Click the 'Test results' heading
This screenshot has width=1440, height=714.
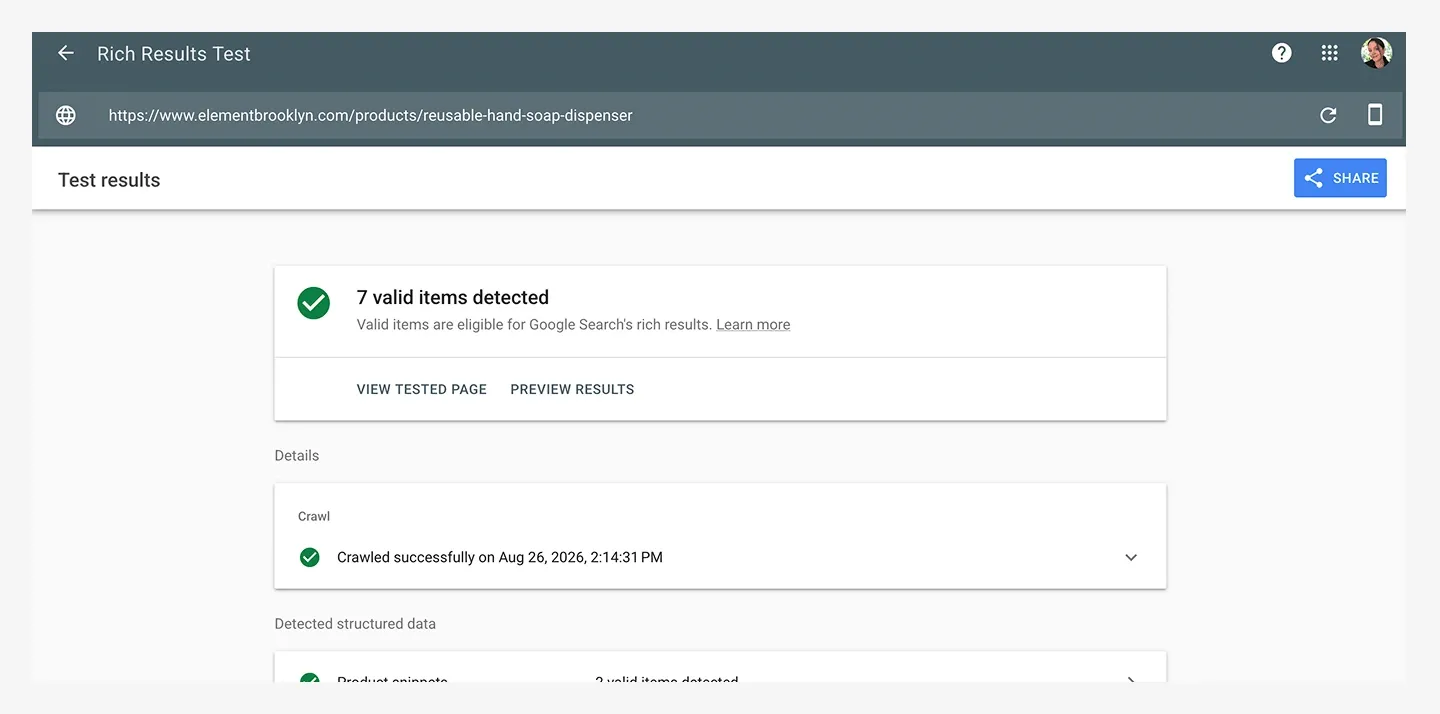coord(109,180)
